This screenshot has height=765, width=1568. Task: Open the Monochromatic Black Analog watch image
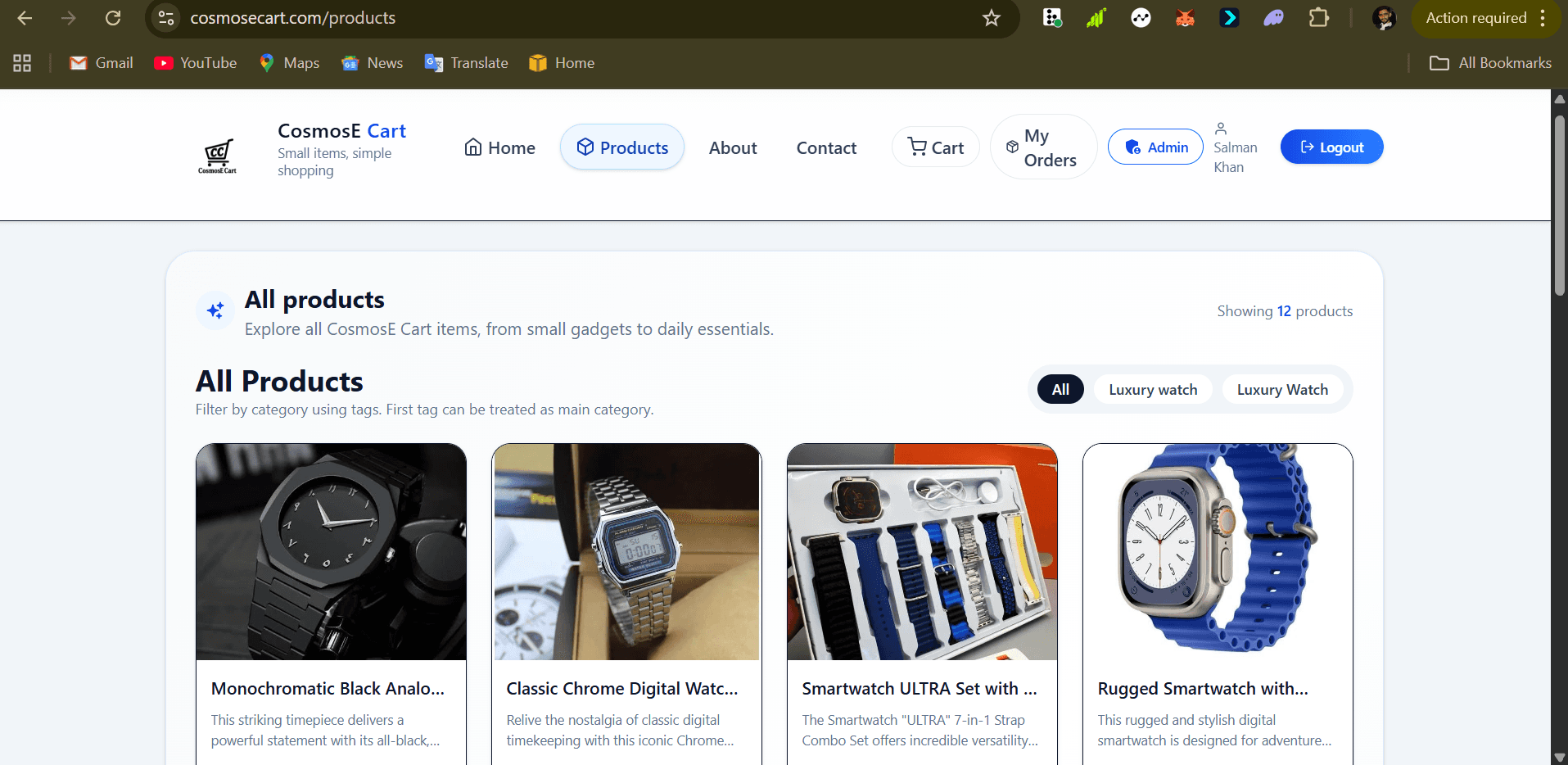(331, 552)
